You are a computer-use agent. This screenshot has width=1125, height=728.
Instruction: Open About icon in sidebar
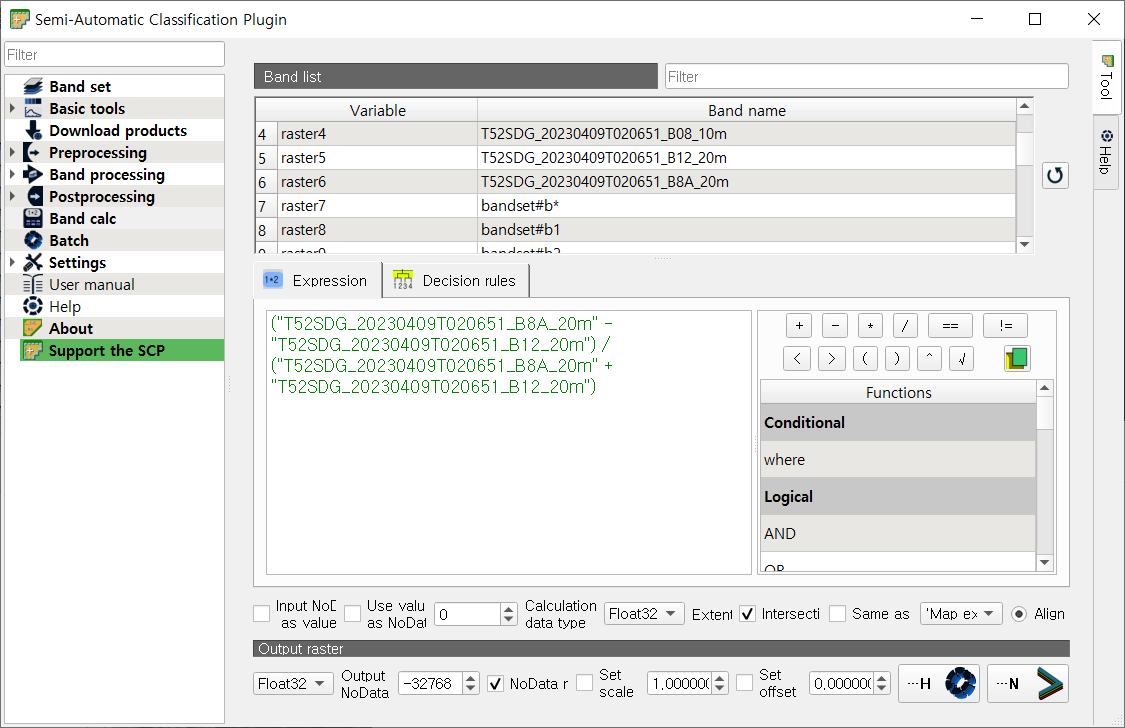pyautogui.click(x=33, y=328)
